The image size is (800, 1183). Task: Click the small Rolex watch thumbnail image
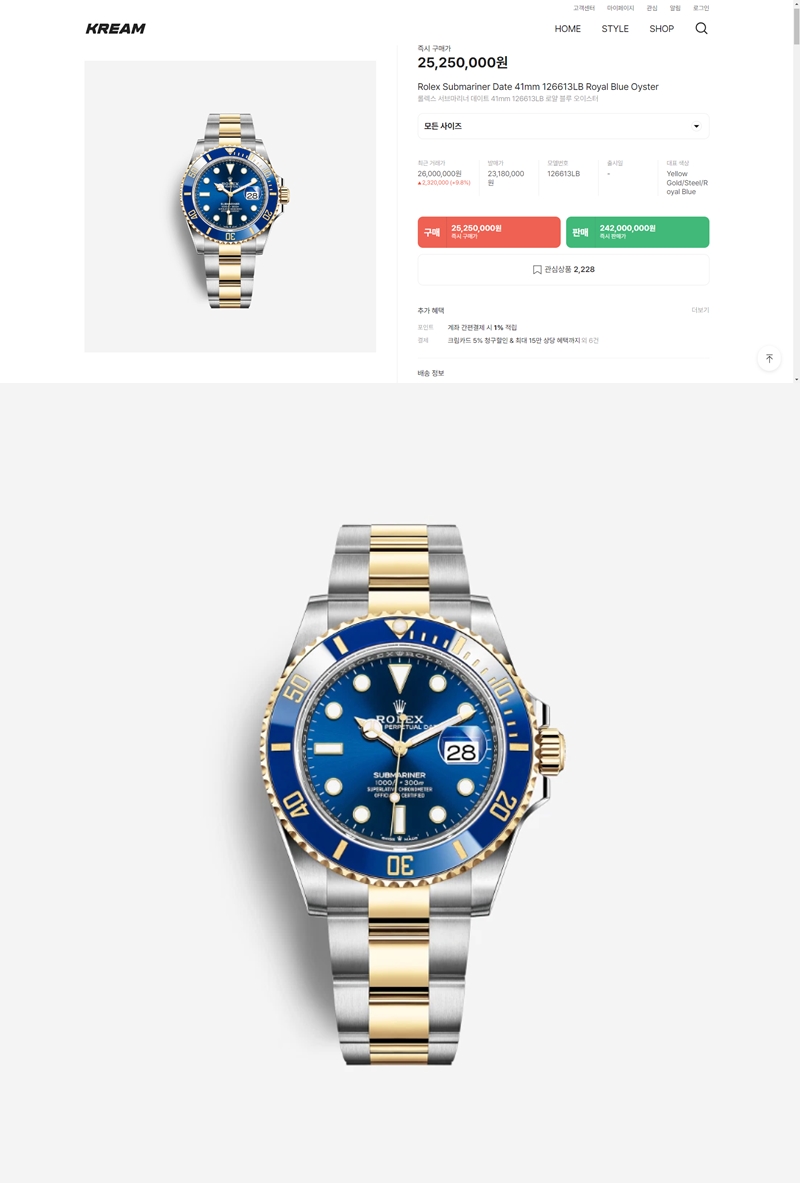click(x=230, y=207)
